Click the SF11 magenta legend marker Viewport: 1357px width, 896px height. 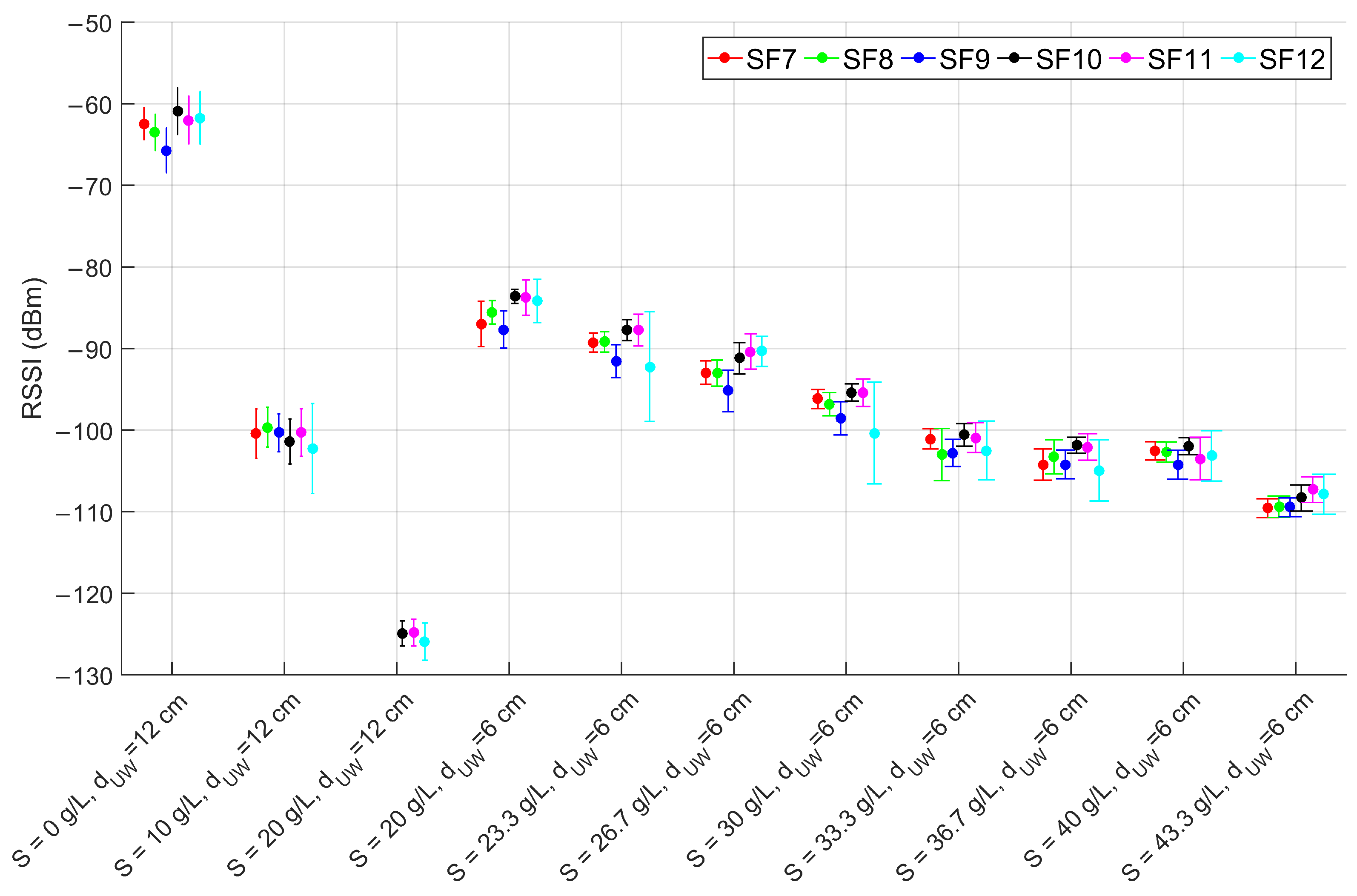tap(1126, 58)
